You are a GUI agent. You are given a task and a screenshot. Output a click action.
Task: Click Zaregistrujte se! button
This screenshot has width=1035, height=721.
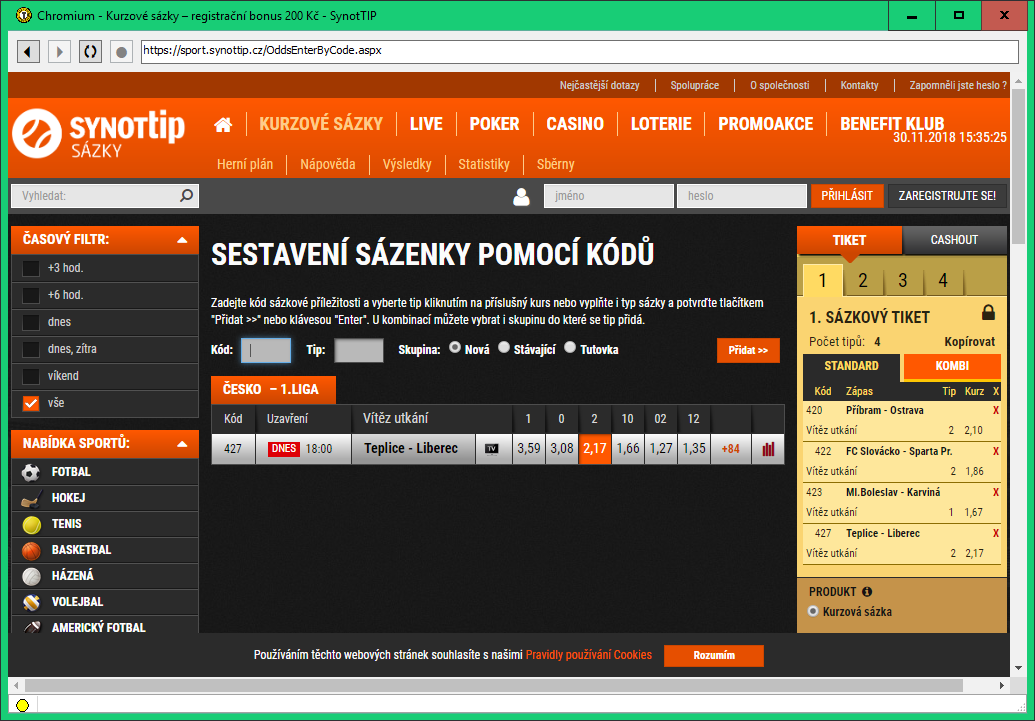tap(947, 196)
